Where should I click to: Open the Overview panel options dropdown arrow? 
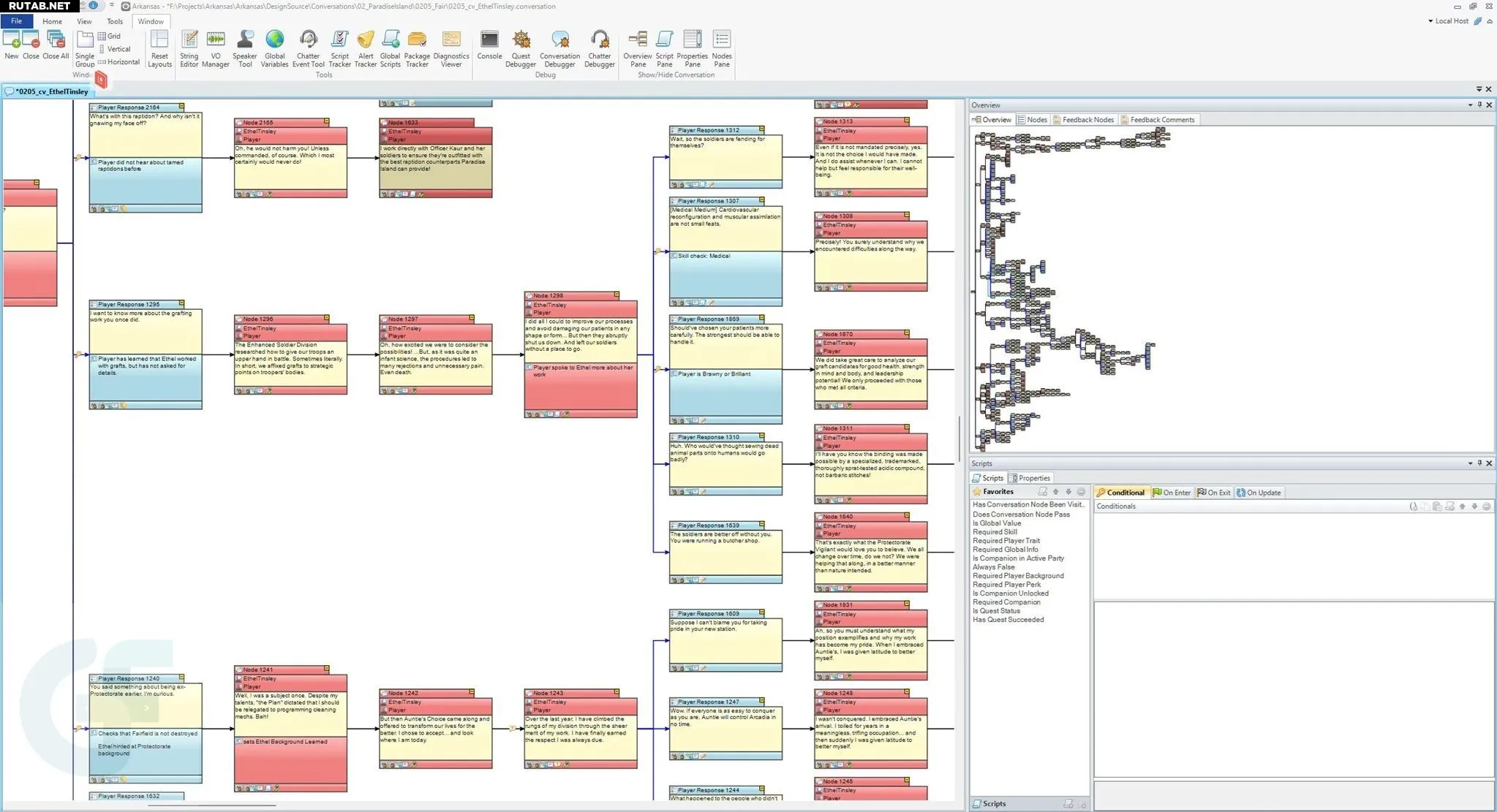click(1470, 105)
